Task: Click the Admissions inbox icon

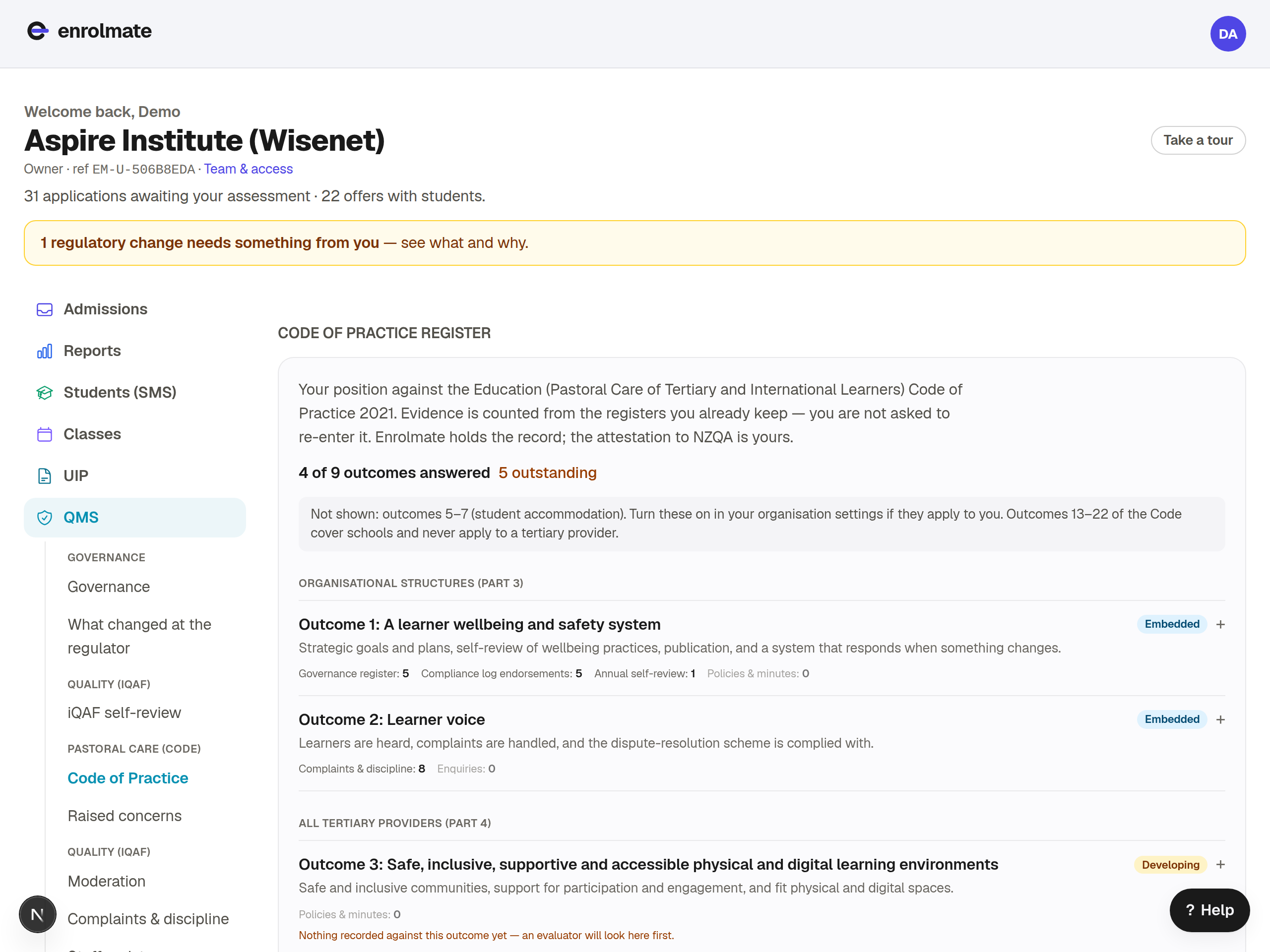Action: 45,310
